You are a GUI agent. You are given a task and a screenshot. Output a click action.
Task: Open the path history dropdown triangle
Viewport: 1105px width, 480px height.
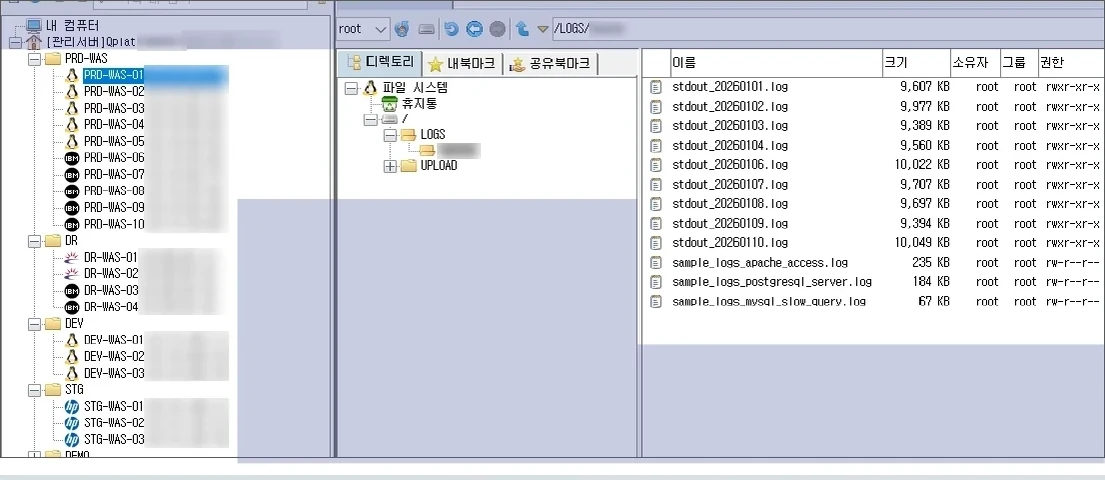[542, 30]
